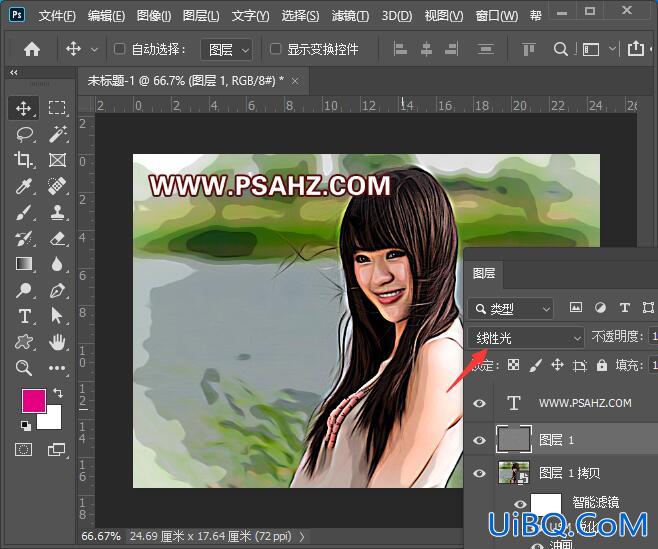The image size is (658, 549).
Task: Click the magenta foreground color swatch
Action: 34,400
